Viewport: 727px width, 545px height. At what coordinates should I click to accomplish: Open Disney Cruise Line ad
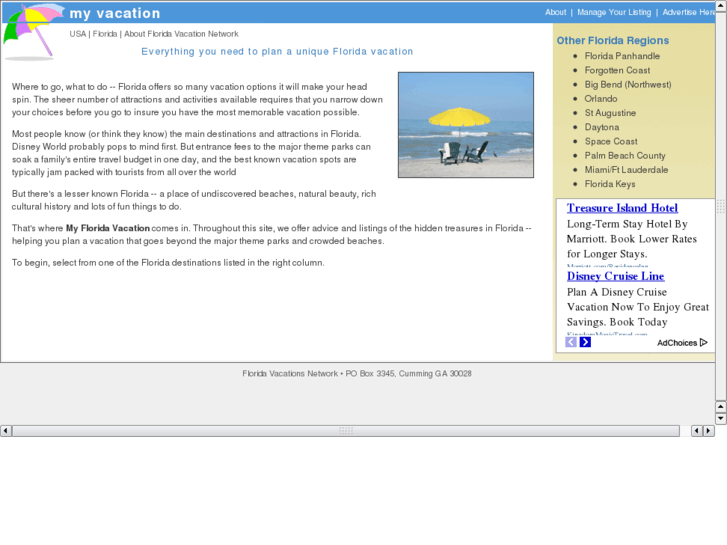click(x=615, y=276)
